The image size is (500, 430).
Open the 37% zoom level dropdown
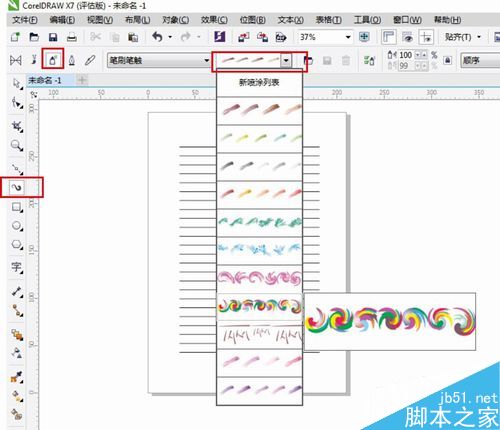pyautogui.click(x=348, y=37)
